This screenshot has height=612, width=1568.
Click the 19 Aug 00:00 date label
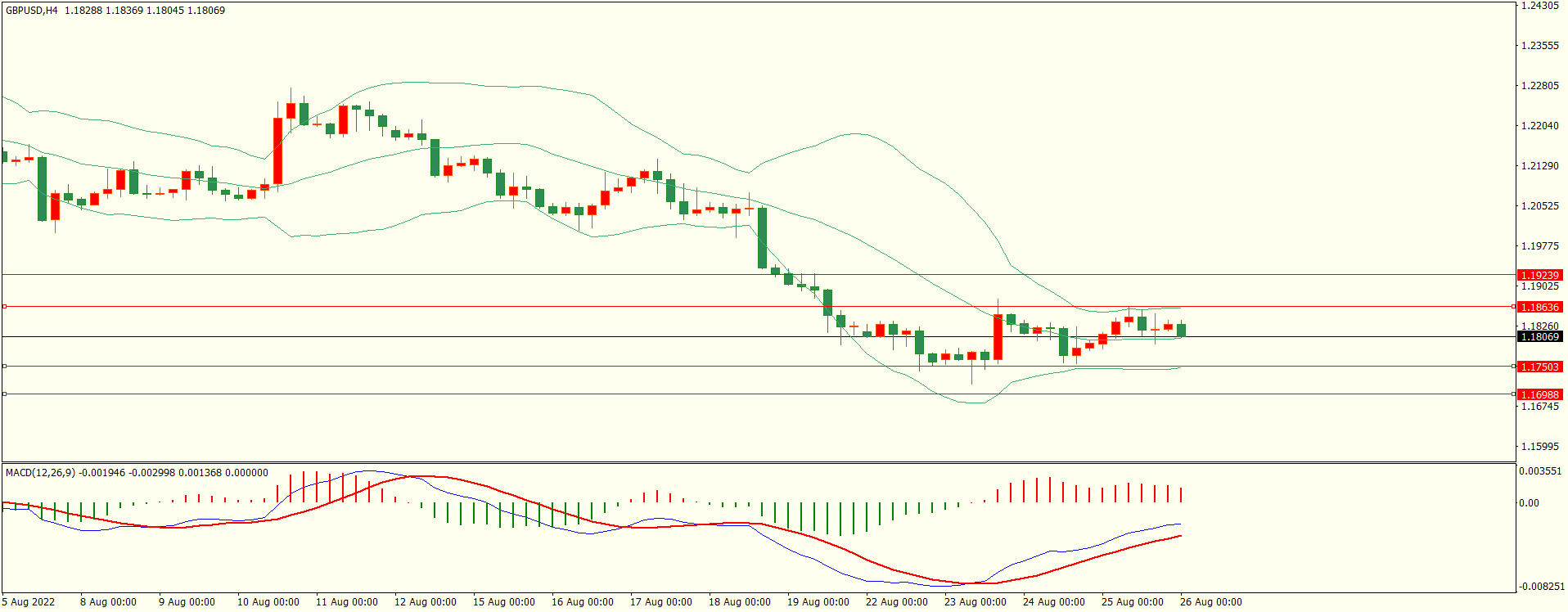click(x=818, y=602)
